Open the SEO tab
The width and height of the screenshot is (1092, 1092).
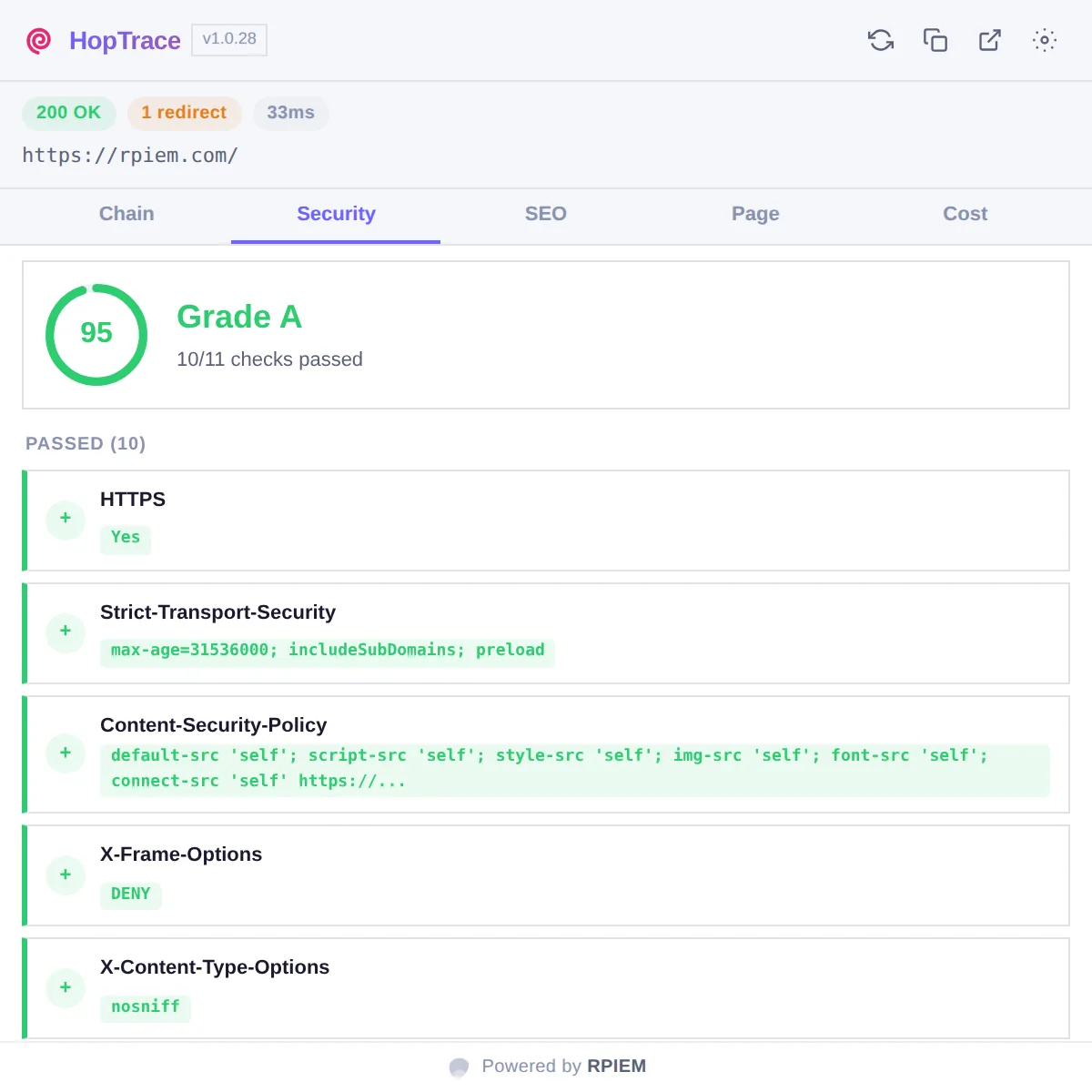546,215
